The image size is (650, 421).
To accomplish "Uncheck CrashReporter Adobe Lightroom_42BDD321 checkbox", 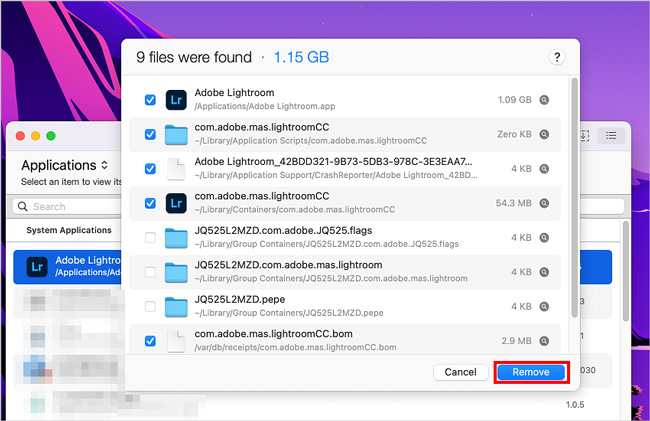I will tap(150, 169).
